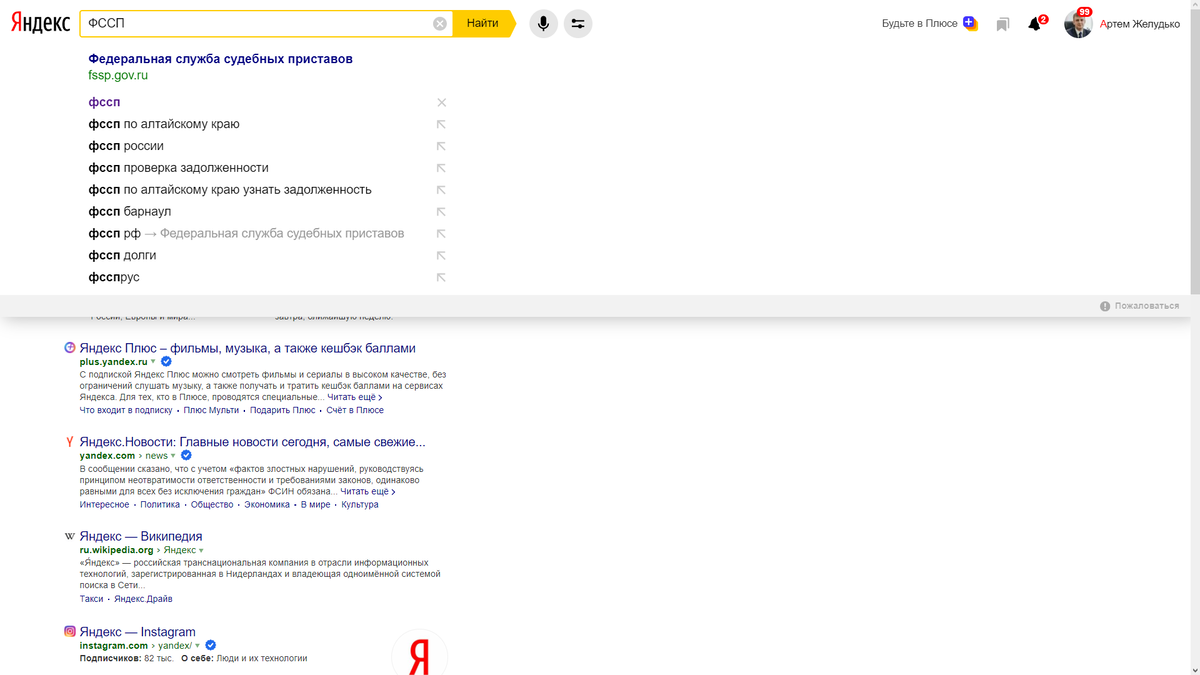Open the Культура news sitelink
This screenshot has height=675, width=1200.
[x=360, y=504]
